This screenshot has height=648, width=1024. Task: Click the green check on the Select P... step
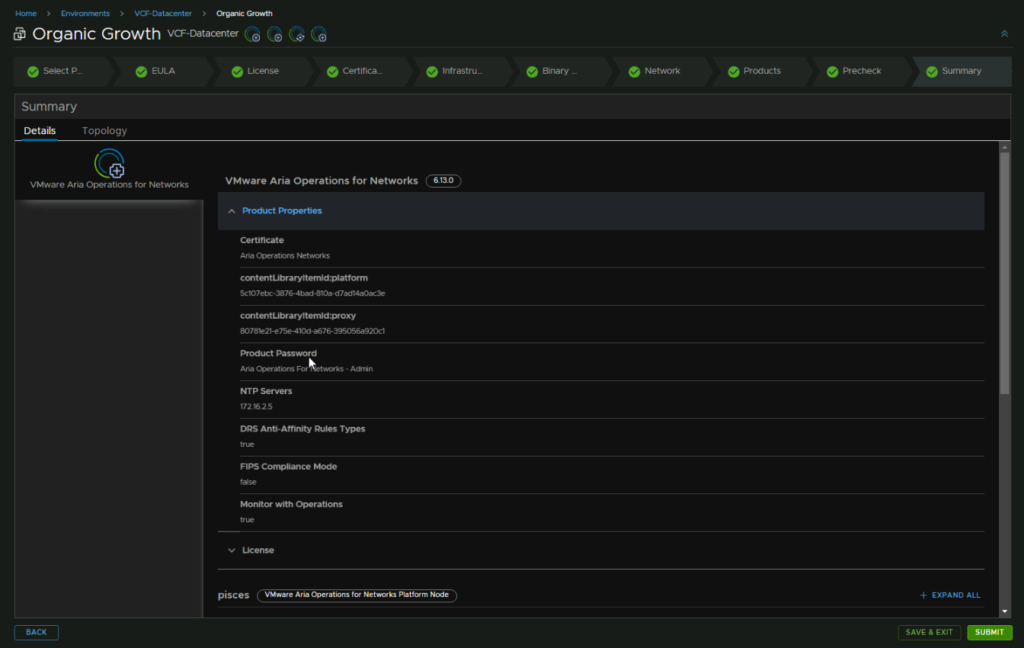click(33, 71)
